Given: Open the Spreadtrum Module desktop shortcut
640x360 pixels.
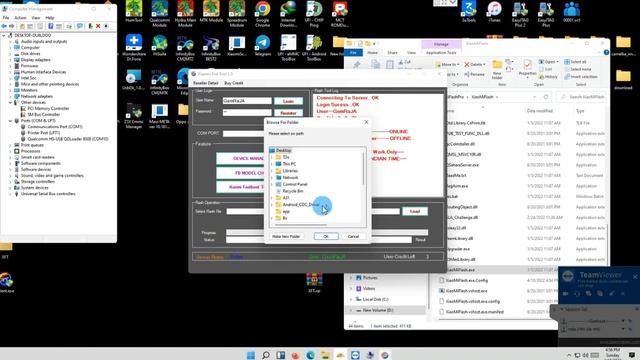Looking at the screenshot, I should click(237, 13).
